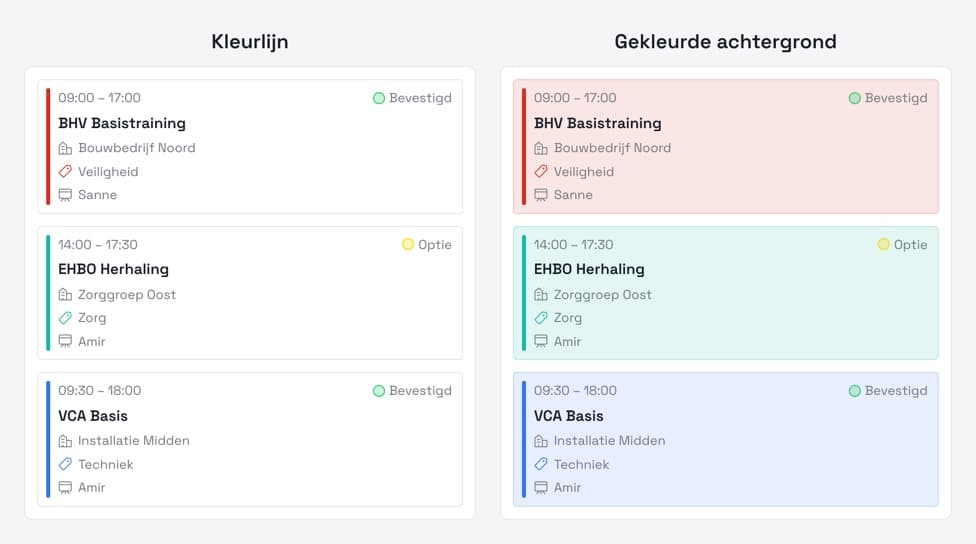The image size is (976, 544).
Task: Click building icon beside Bouwbedrijf Noord in Kleurlijn column
Action: 65,148
